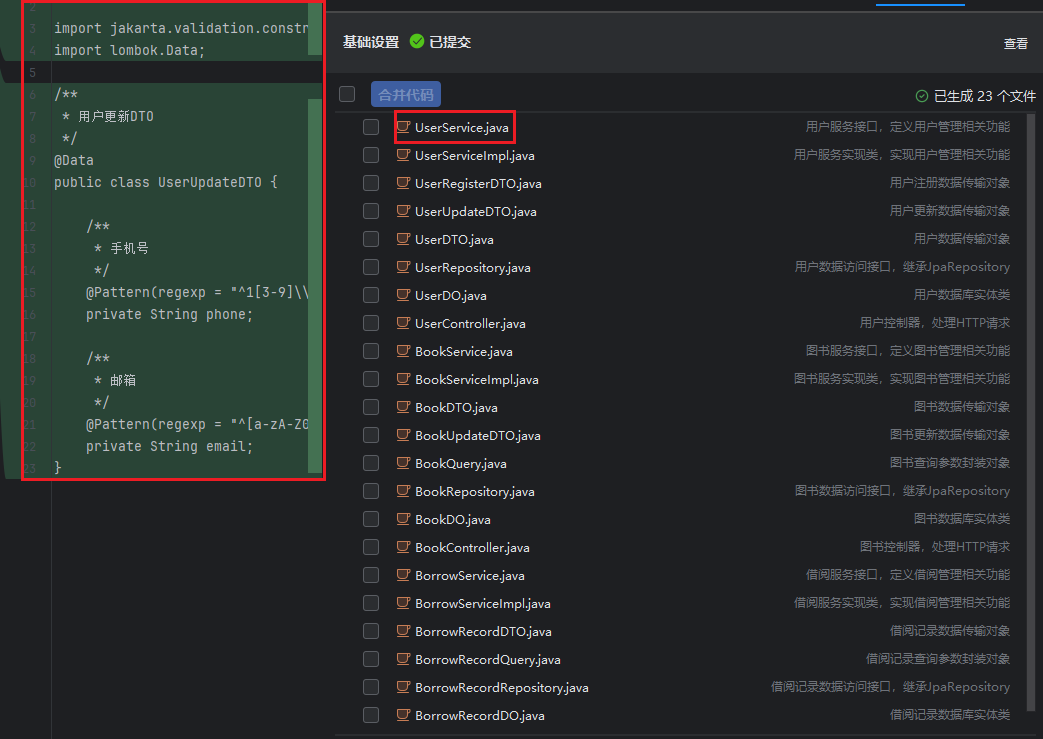This screenshot has height=739, width=1043.
Task: Click the file icon next to UserController.java
Action: (404, 323)
